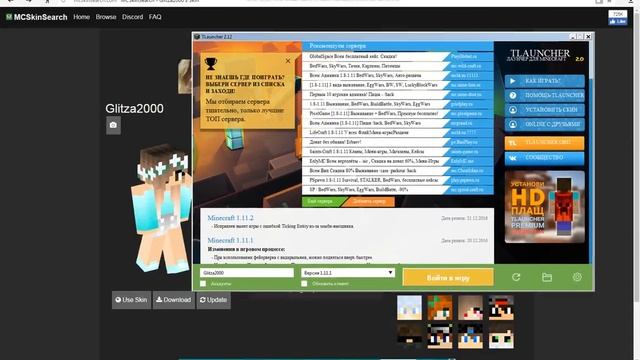The width and height of the screenshot is (640, 360).
Task: Click the MCSkinSearch logo
Action: click(36, 17)
